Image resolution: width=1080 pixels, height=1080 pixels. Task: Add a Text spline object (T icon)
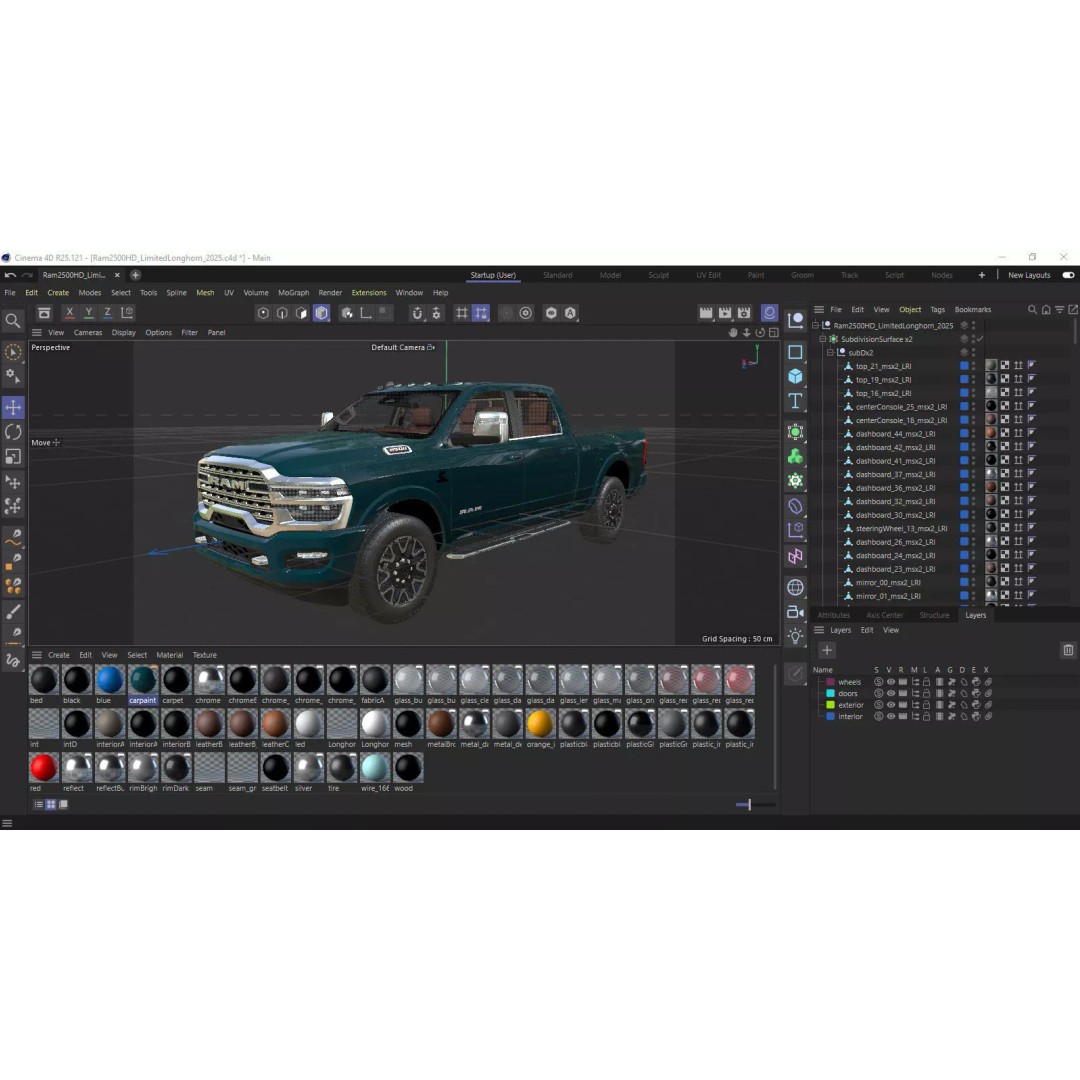coord(796,401)
